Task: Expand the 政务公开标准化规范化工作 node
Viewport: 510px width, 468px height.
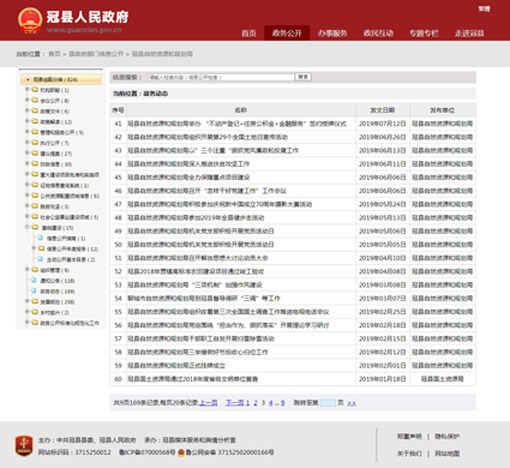Action: 27,322
